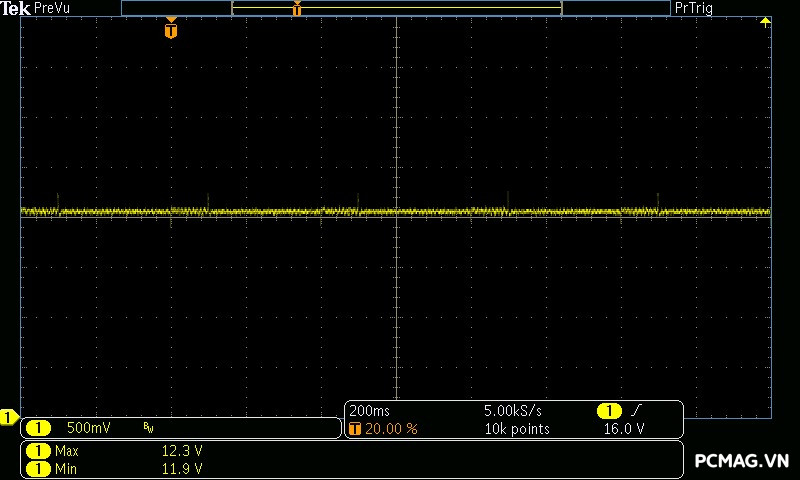Click the orange T icon beside 20.00 %

[x=353, y=429]
